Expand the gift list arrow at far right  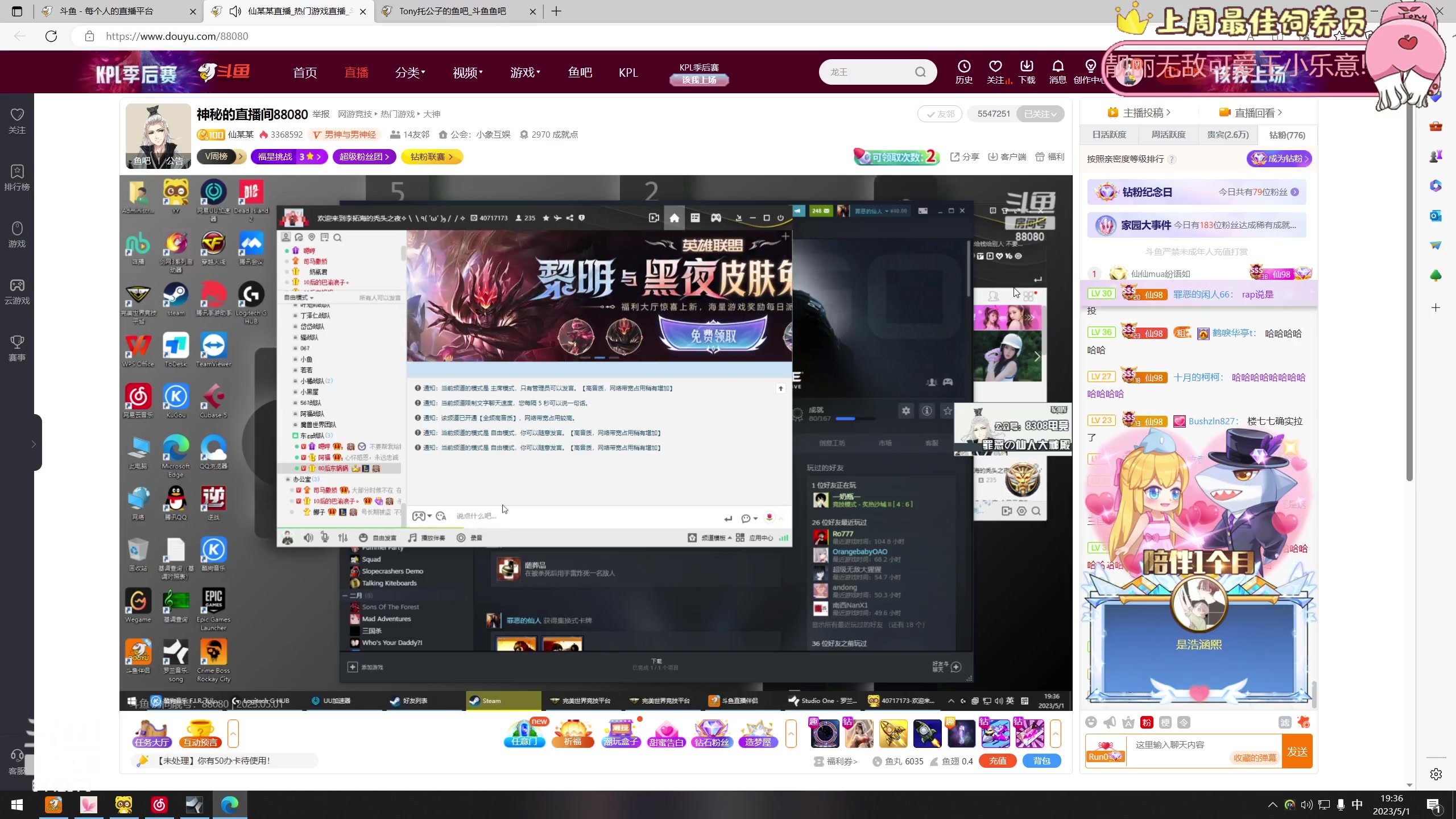[x=1056, y=734]
